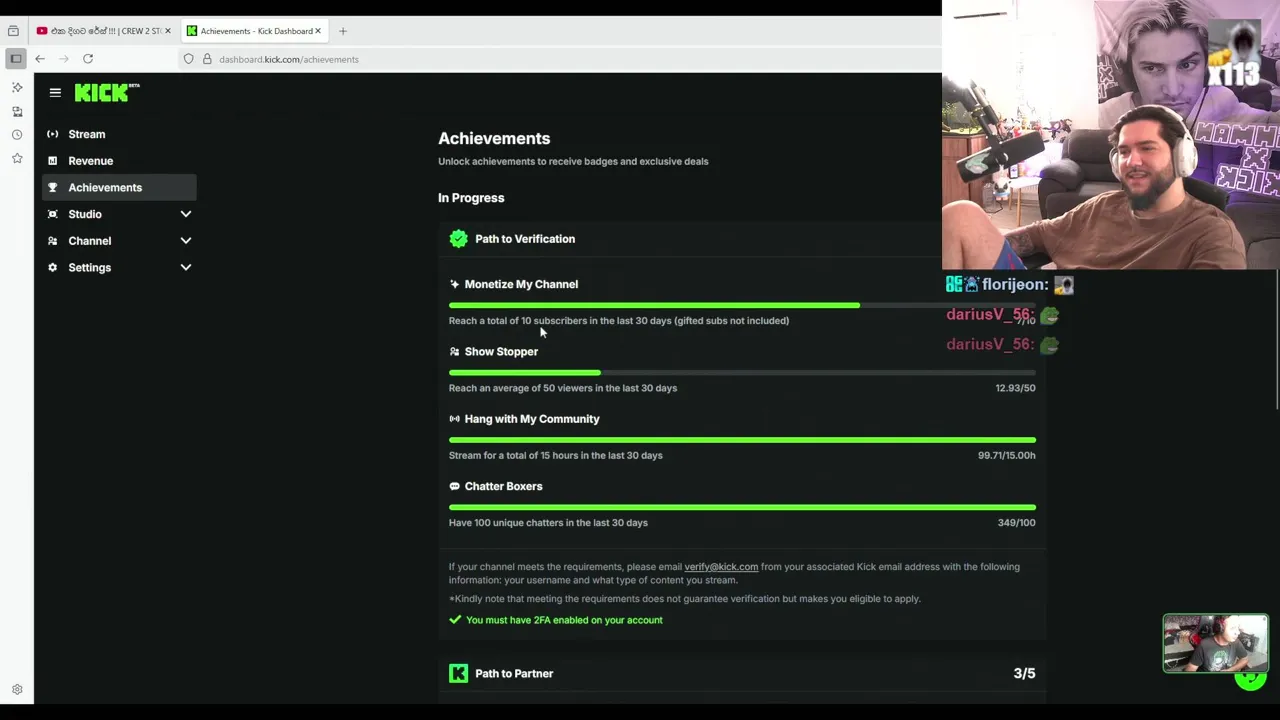Open the Kick hamburger menu
This screenshot has height=720, width=1280.
coord(55,93)
